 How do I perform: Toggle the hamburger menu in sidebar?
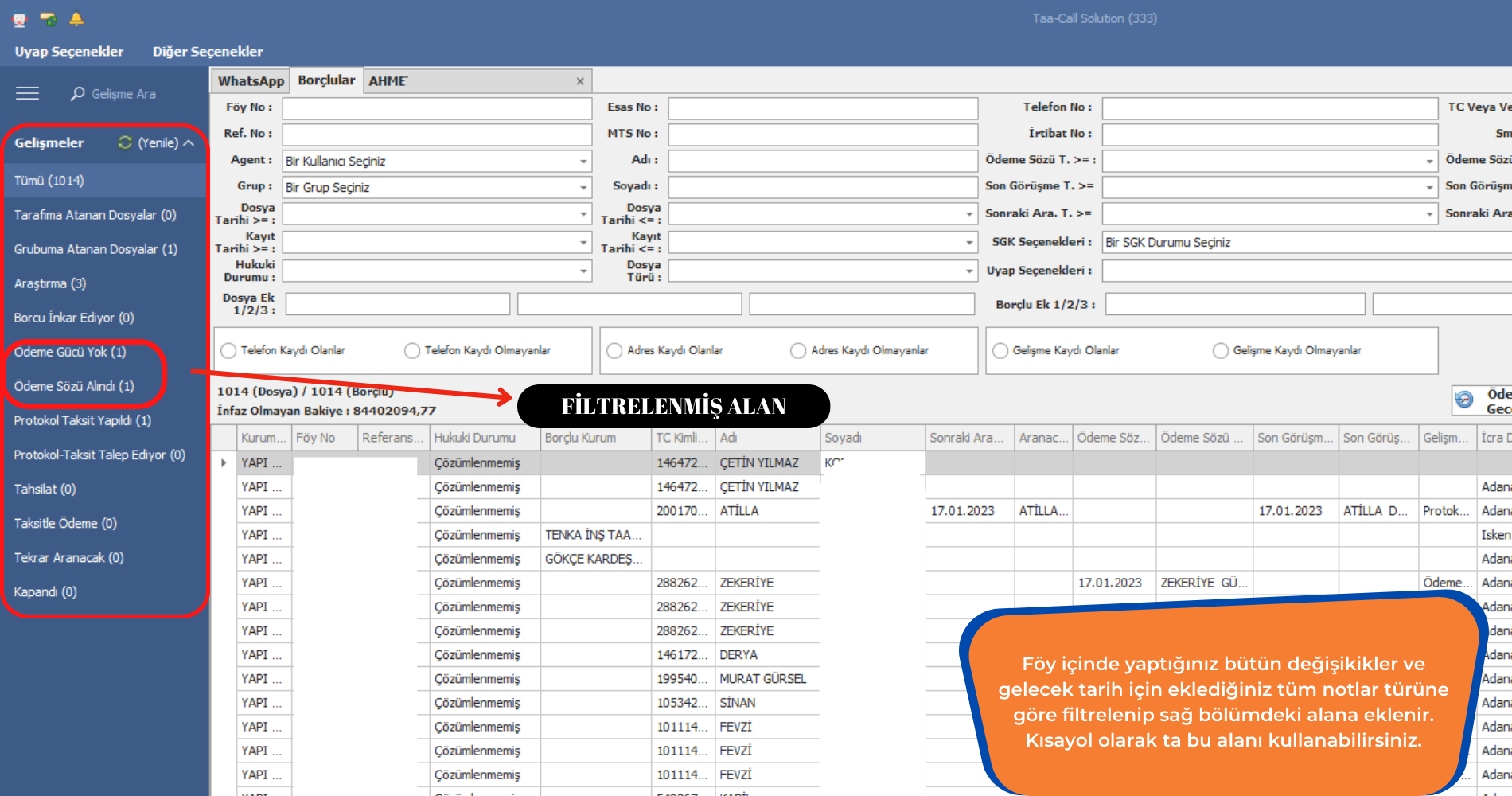27,93
